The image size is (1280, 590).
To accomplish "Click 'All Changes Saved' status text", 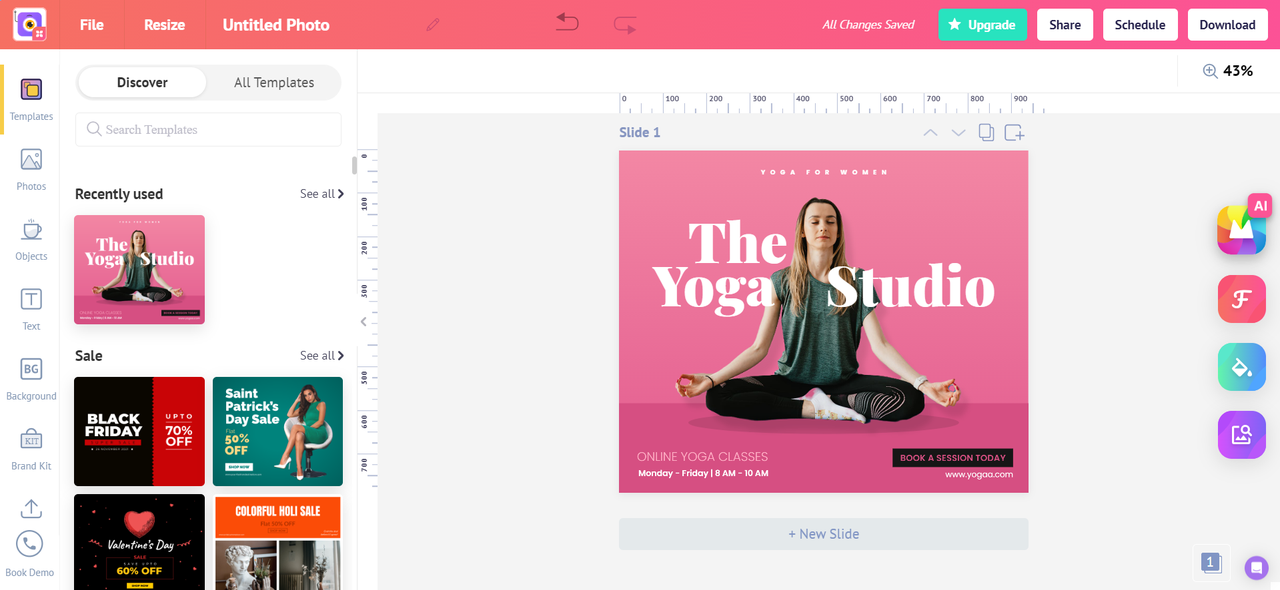I will pyautogui.click(x=868, y=24).
